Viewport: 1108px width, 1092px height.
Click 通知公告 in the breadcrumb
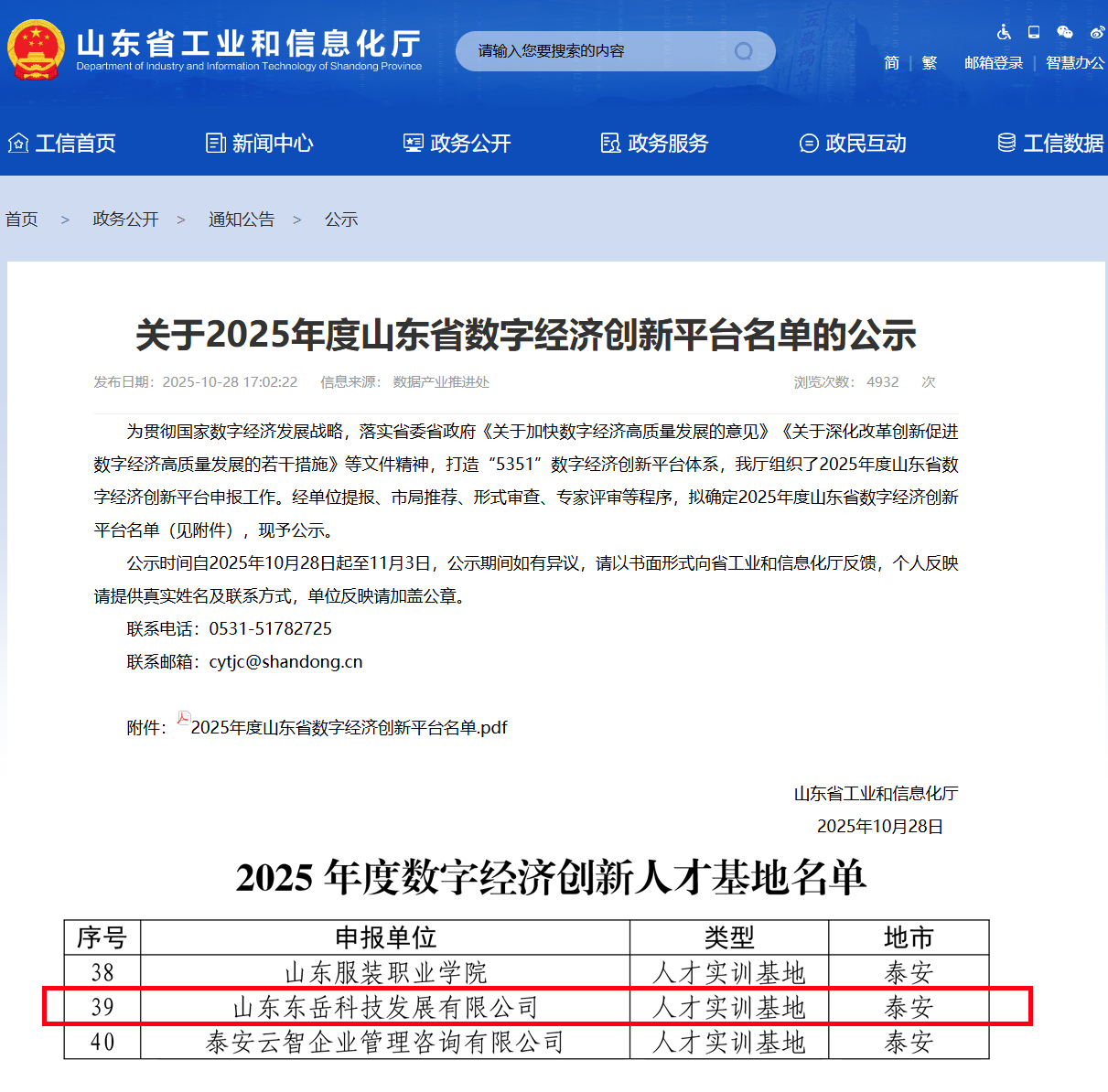pos(242,219)
